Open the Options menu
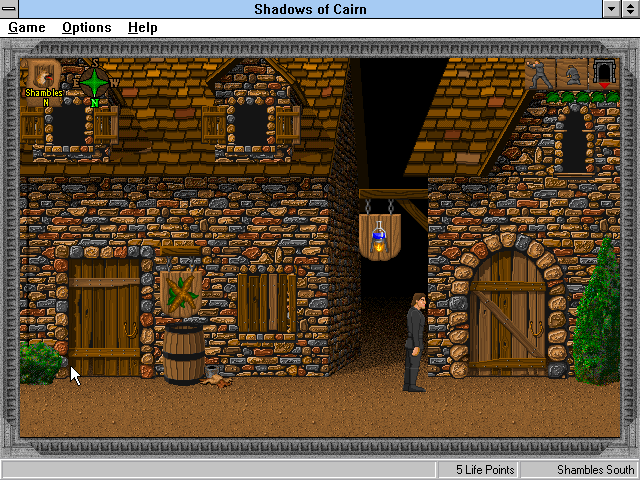The width and height of the screenshot is (640, 480). (86, 27)
